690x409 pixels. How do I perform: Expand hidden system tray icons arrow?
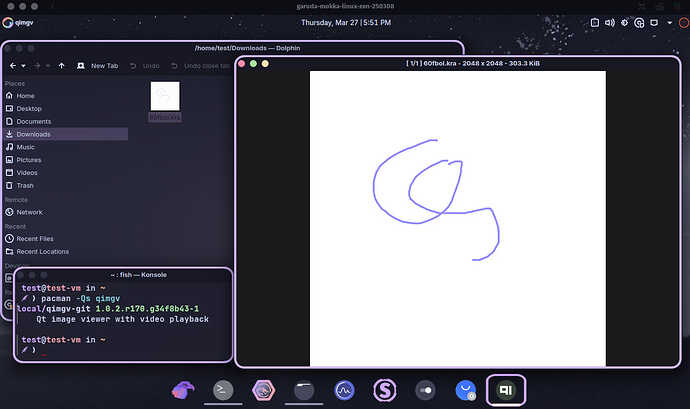coord(670,22)
